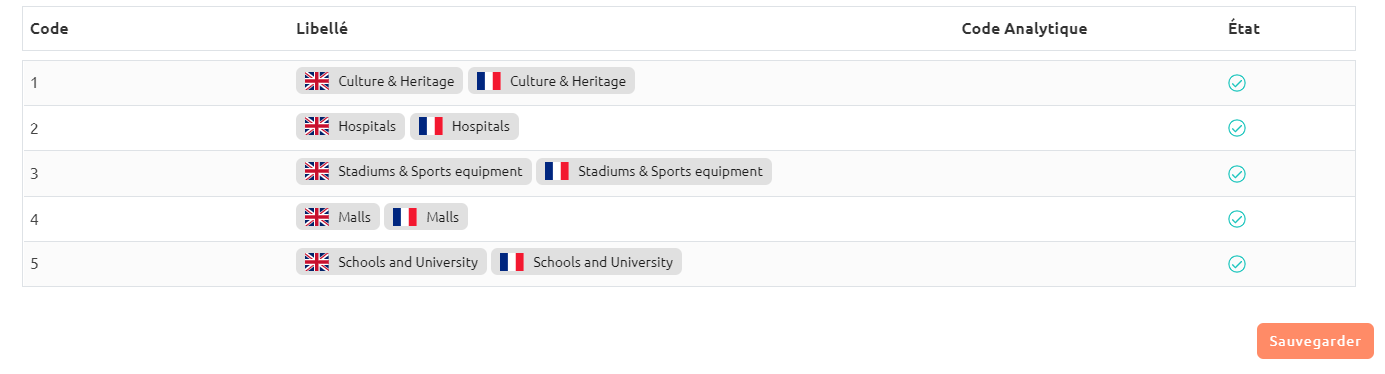Click the UK flag beside Hospitals
The image size is (1385, 374).
click(317, 126)
